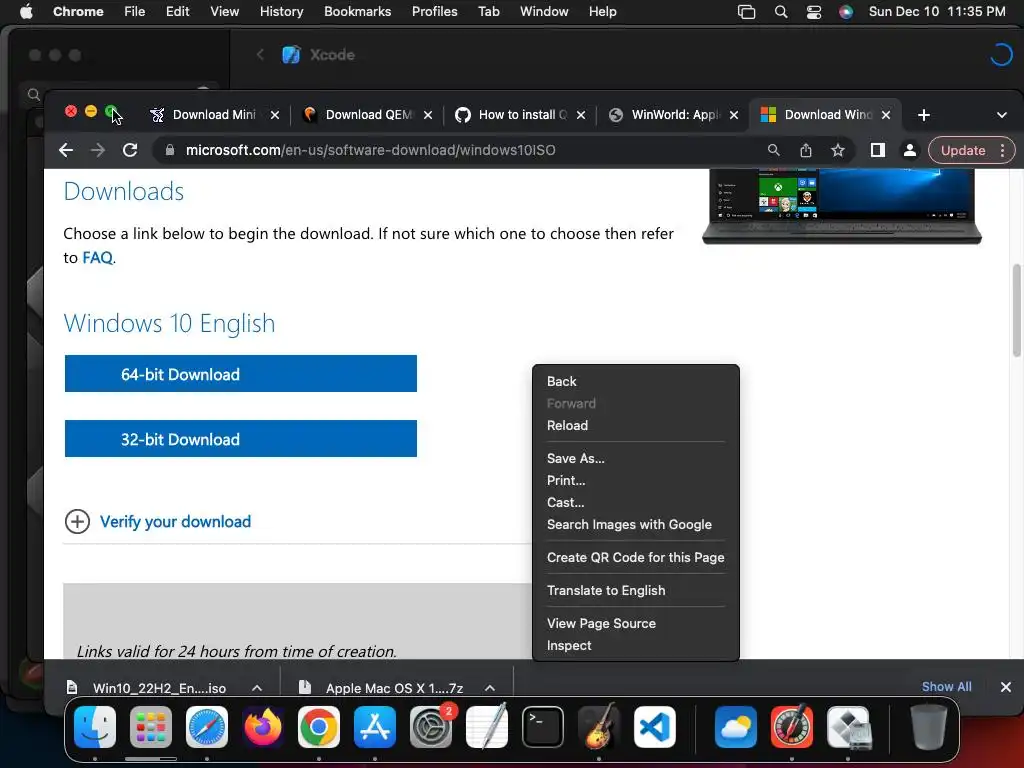Close the downloads bar
Viewport: 1024px width, 768px height.
pyautogui.click(x=1006, y=687)
